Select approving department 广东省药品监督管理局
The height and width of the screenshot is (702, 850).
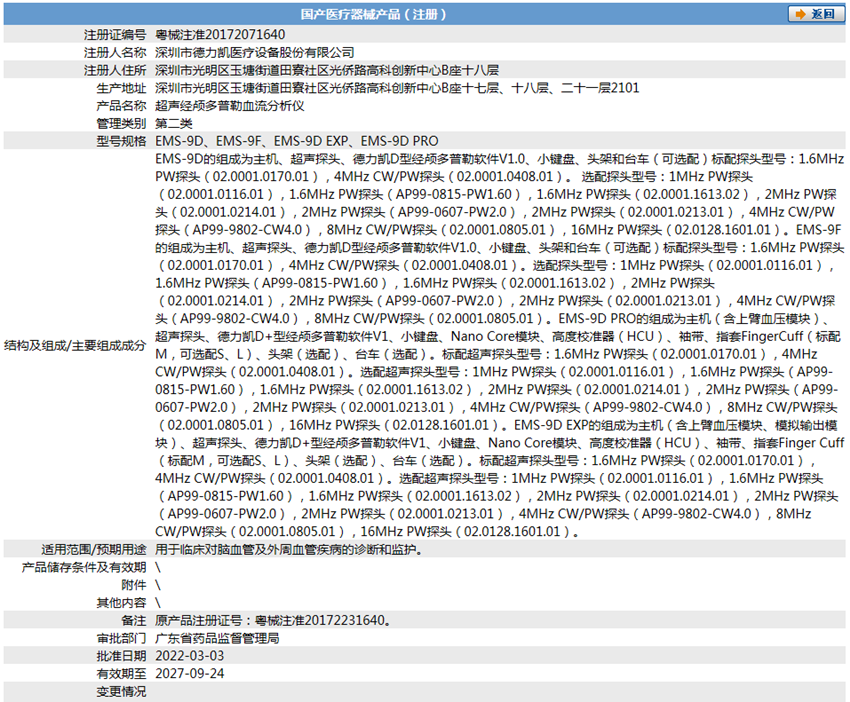point(217,639)
